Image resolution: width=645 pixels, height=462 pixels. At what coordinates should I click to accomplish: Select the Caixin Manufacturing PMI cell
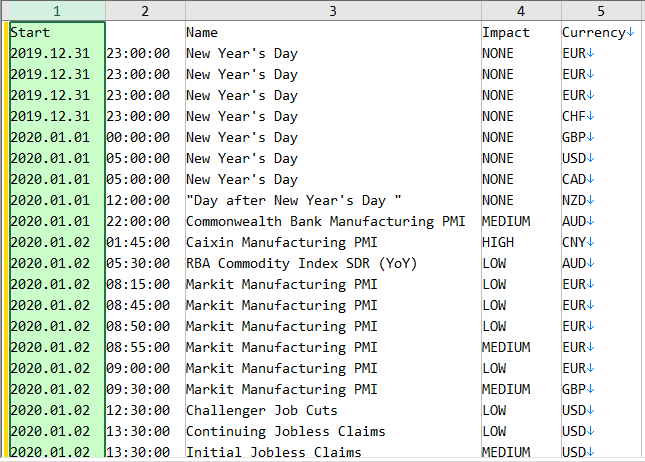point(333,242)
